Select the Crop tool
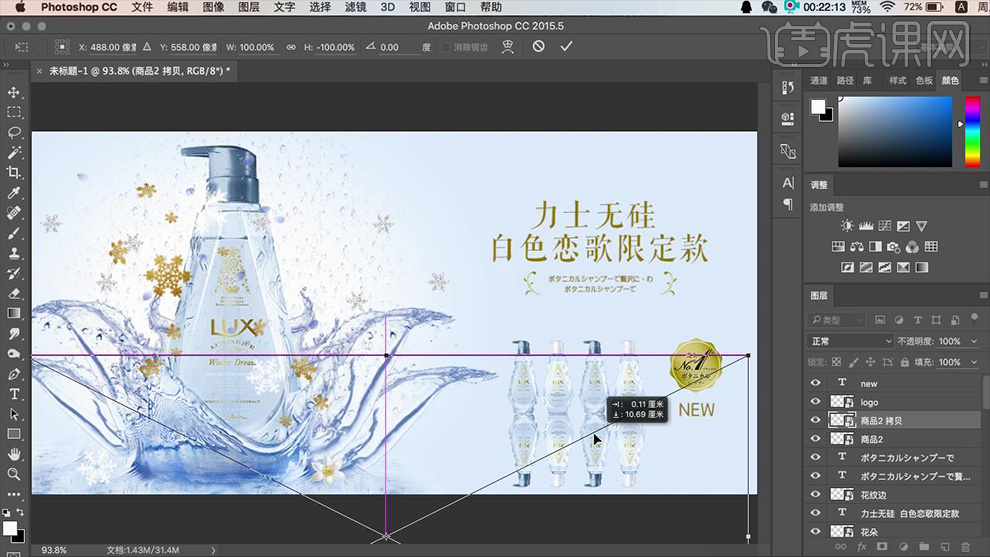Image resolution: width=990 pixels, height=557 pixels. [x=13, y=172]
